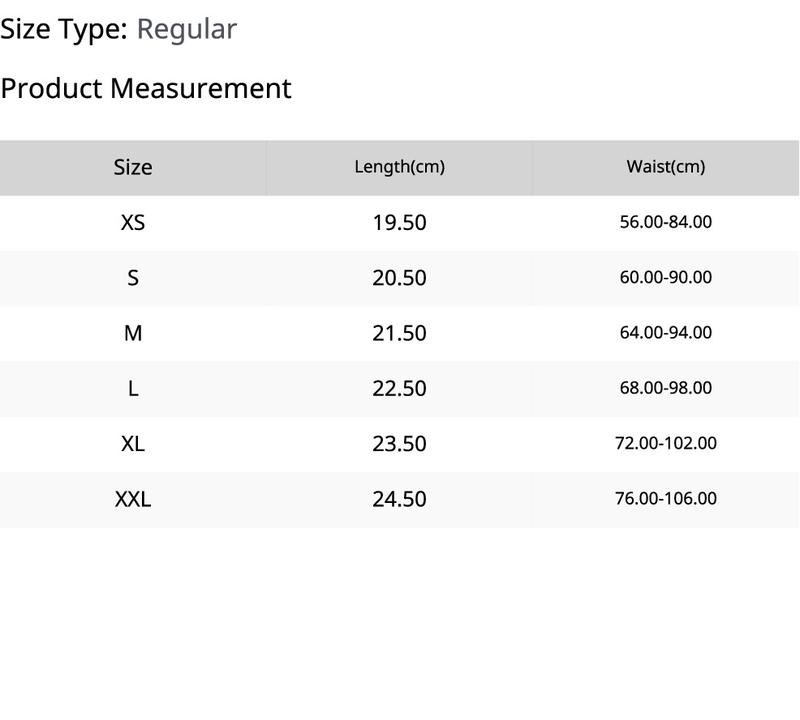Screen dimensions: 800x720
Task: Click the 72.00-102.00 waist value
Action: click(x=666, y=443)
